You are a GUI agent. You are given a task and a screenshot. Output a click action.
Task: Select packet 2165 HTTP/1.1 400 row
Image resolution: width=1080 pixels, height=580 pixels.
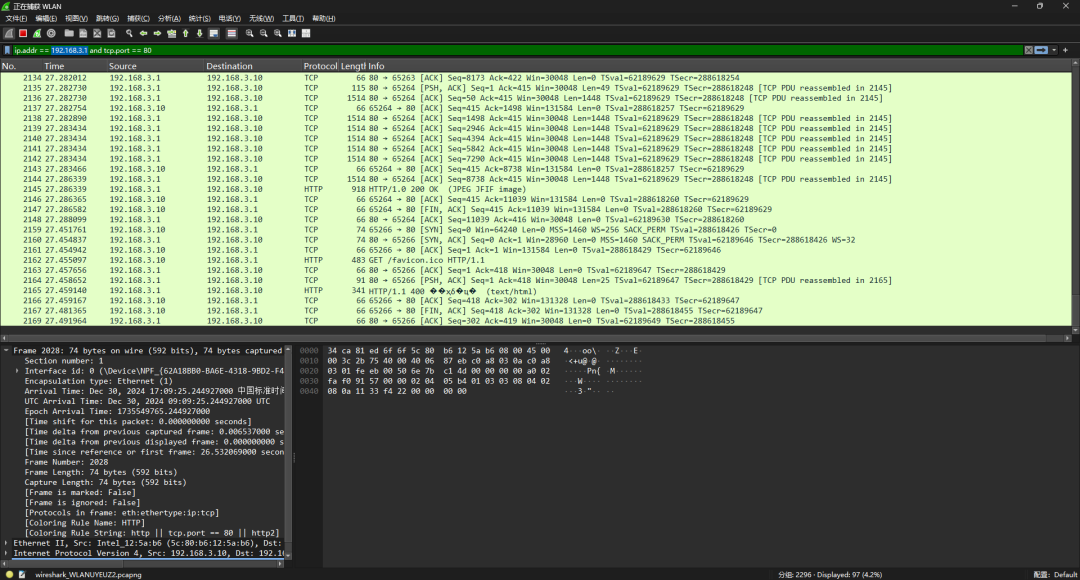[536, 291]
